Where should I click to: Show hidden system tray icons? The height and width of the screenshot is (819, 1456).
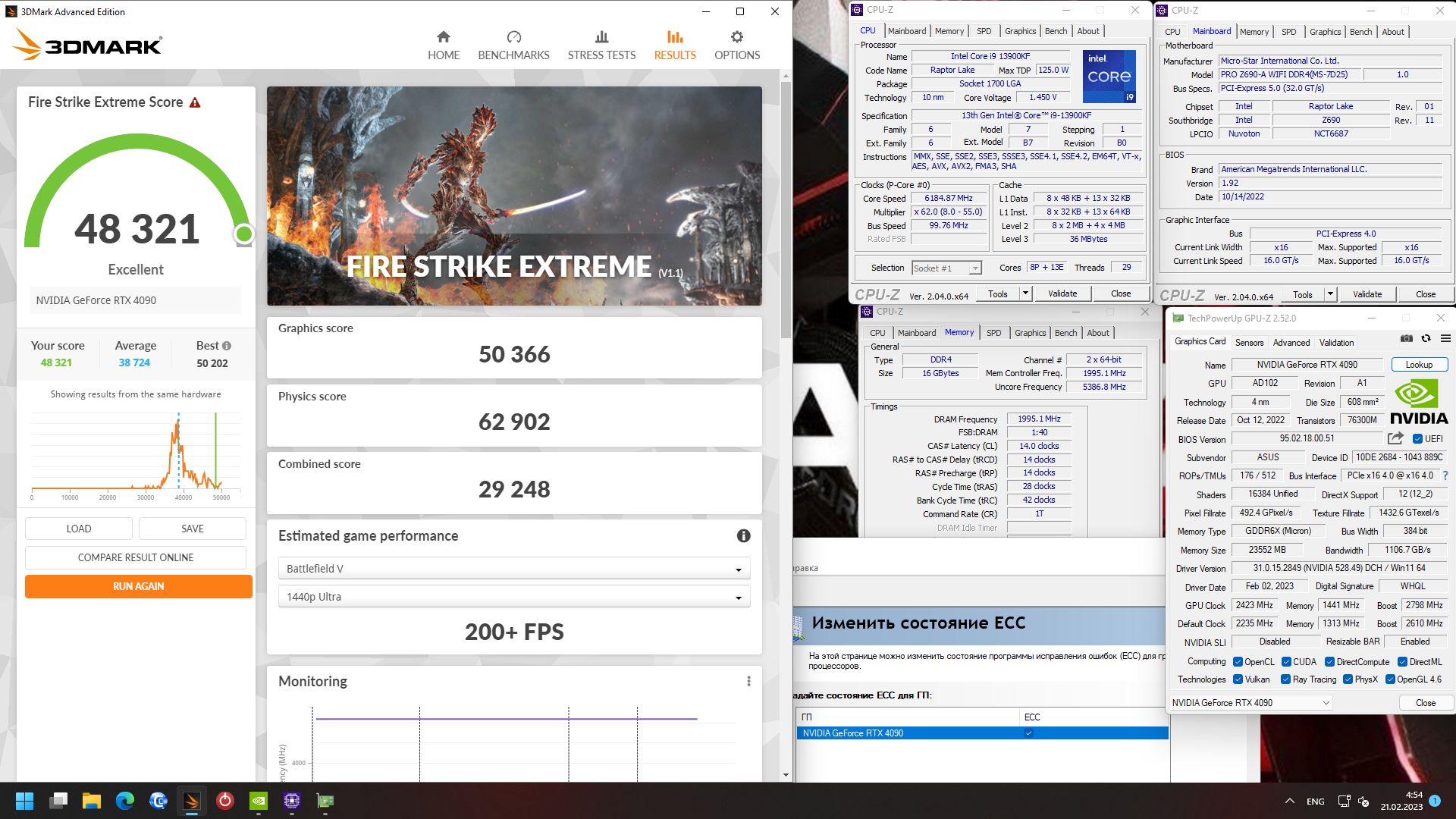1289,801
